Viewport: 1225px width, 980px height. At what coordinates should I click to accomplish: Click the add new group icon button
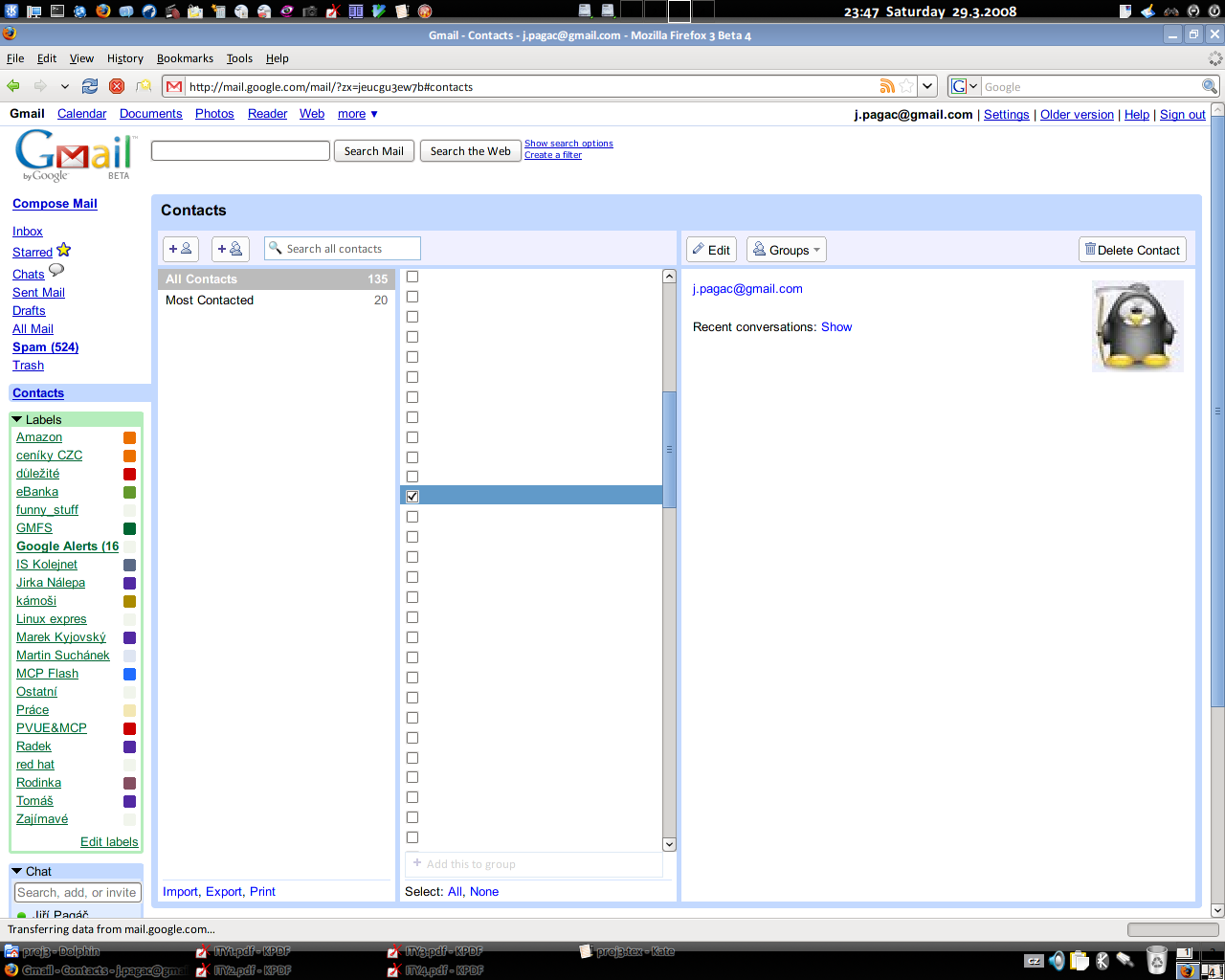[231, 249]
